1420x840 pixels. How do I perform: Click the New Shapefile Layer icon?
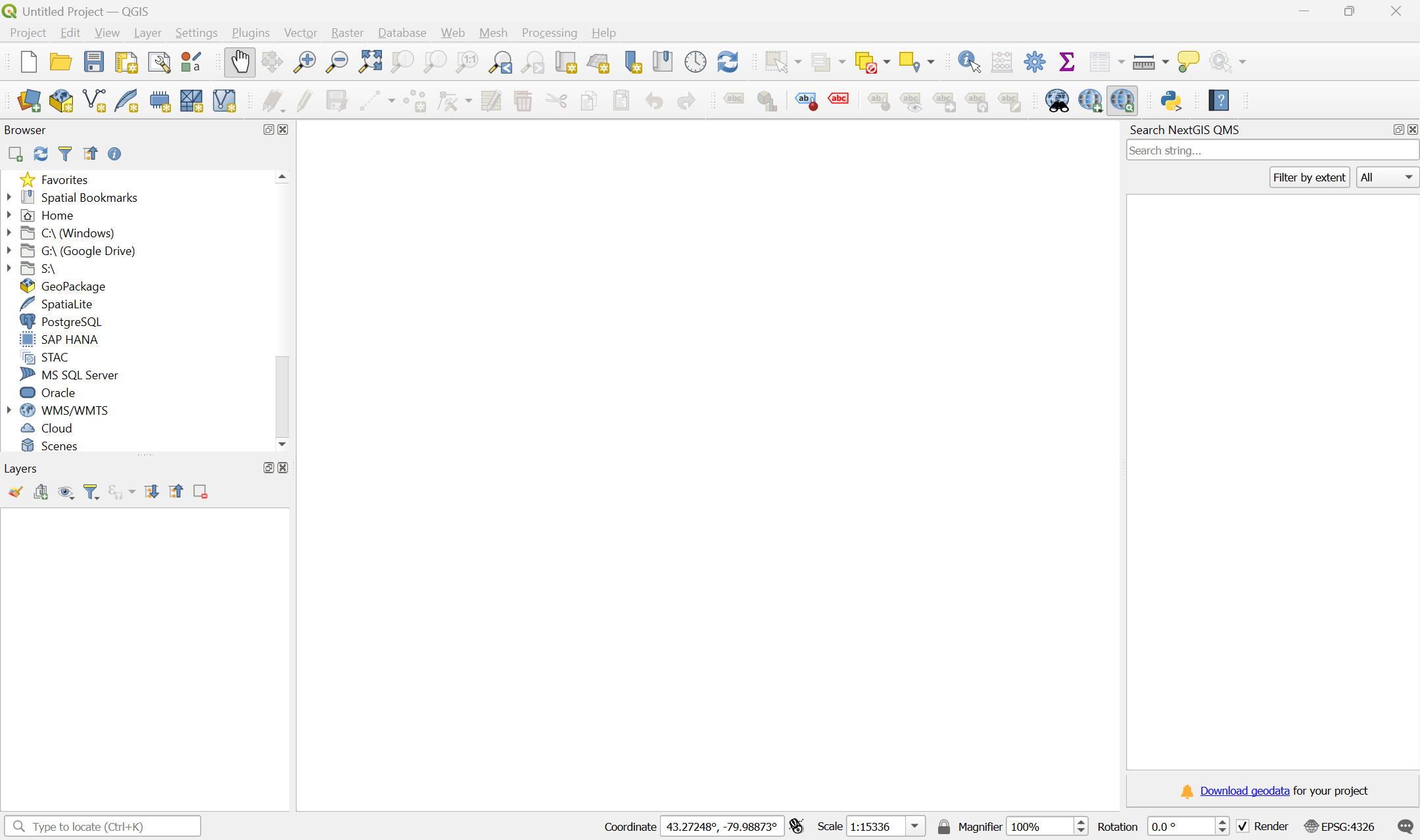tap(94, 101)
